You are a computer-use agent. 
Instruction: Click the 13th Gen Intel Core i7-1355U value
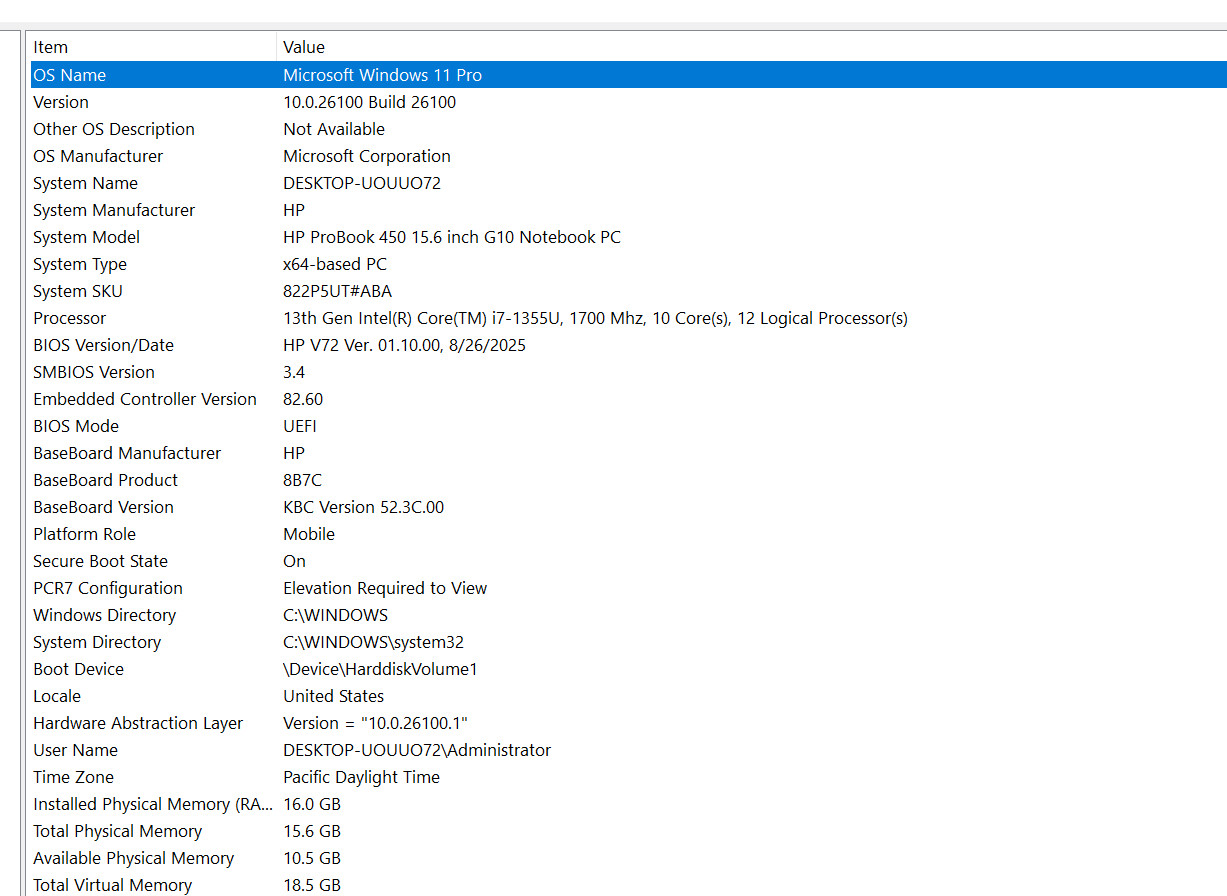coord(596,318)
